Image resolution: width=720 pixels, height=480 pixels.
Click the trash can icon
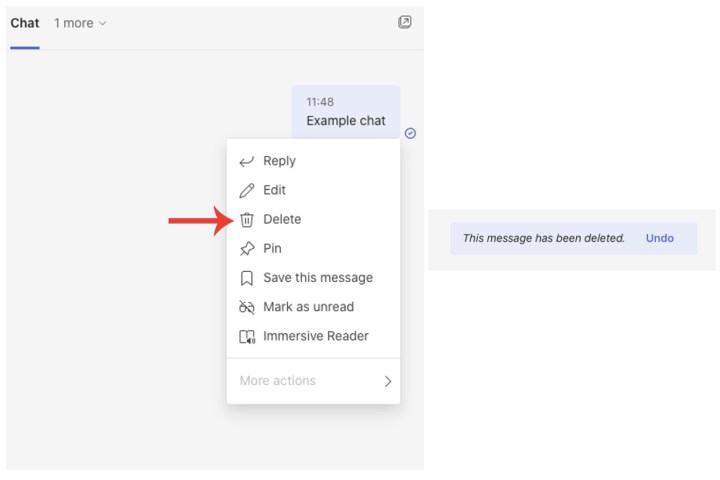coord(247,219)
